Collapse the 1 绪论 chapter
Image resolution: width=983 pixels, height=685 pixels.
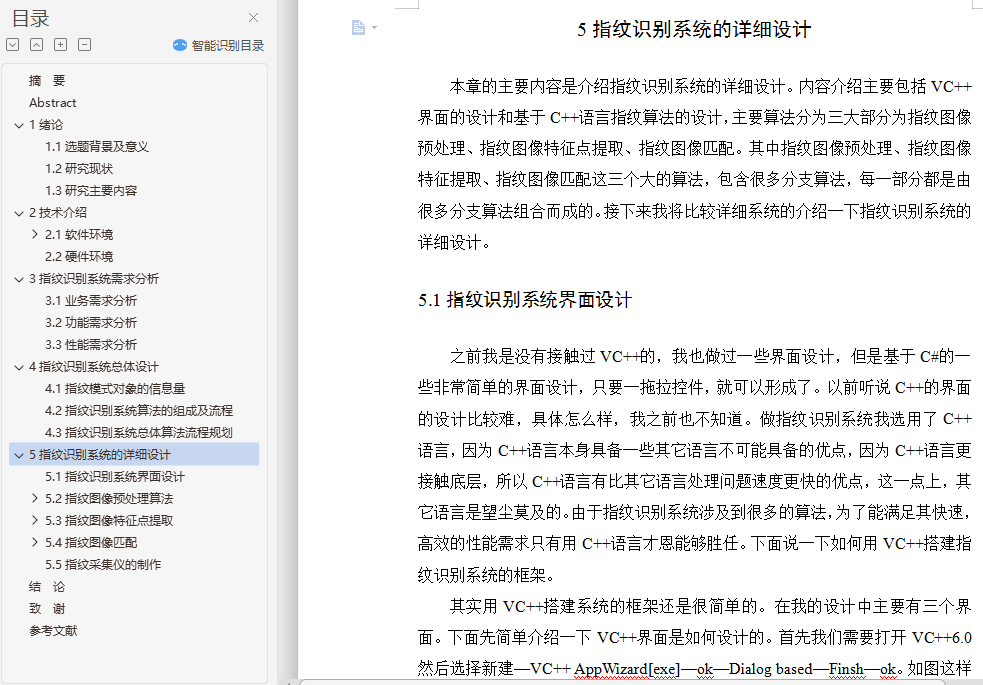pyautogui.click(x=19, y=125)
